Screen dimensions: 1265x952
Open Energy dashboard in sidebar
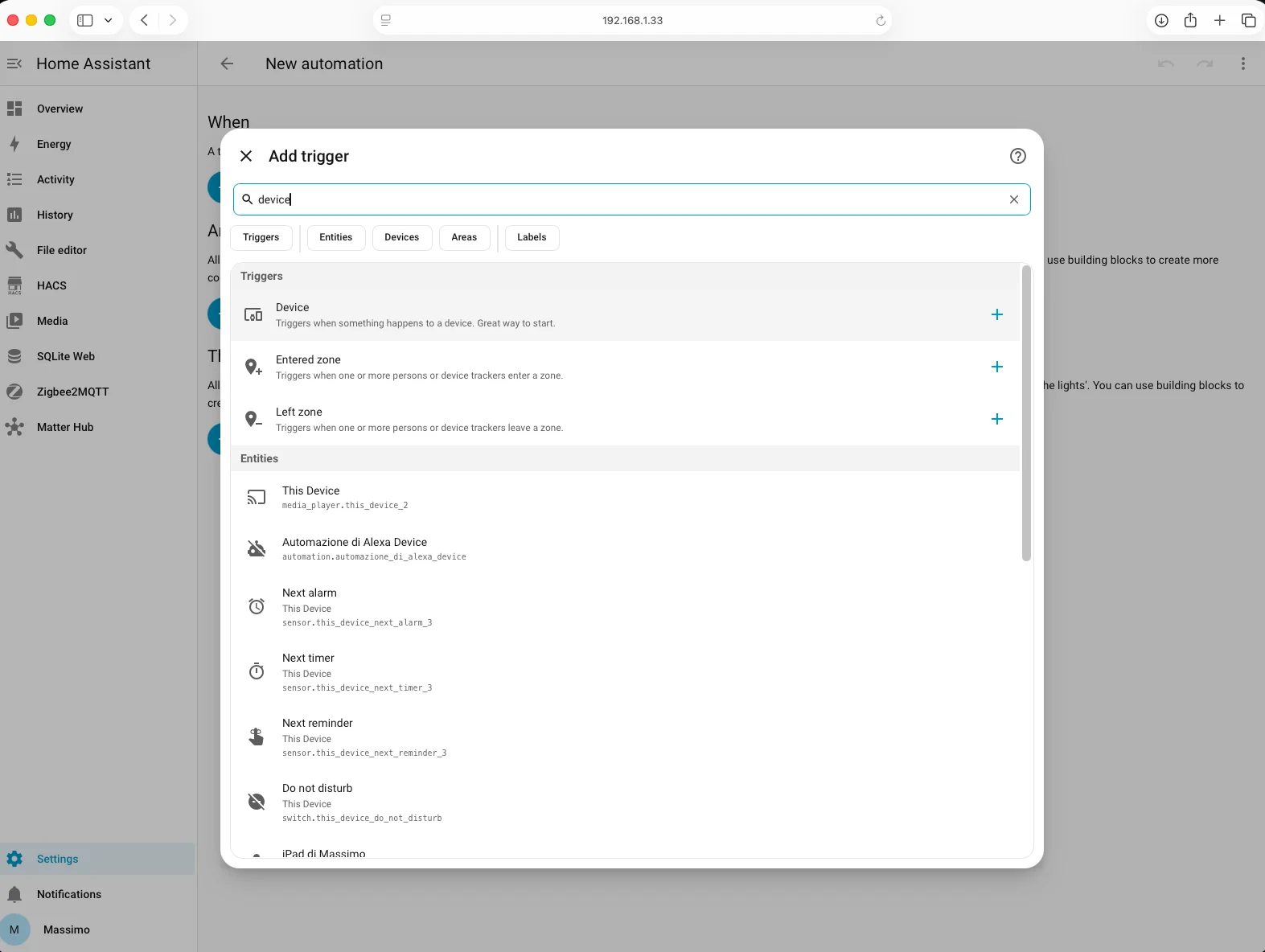[97, 144]
